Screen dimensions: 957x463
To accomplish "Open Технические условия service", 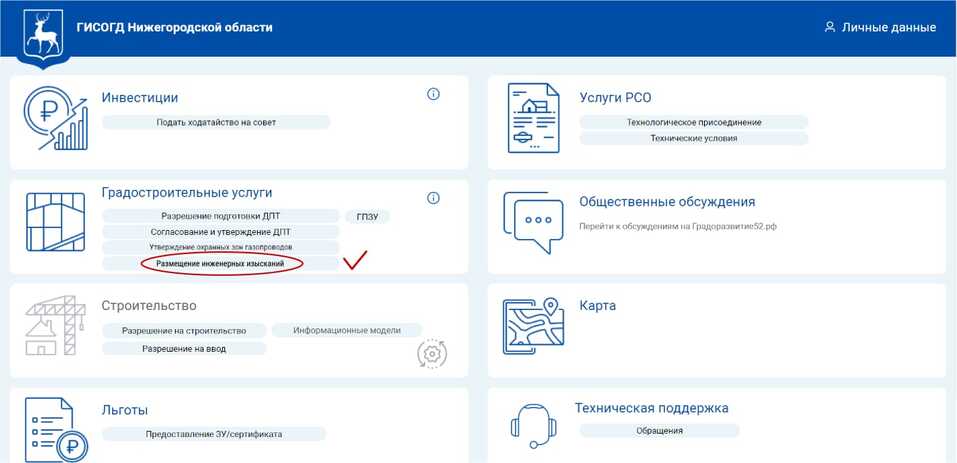I will tap(694, 138).
